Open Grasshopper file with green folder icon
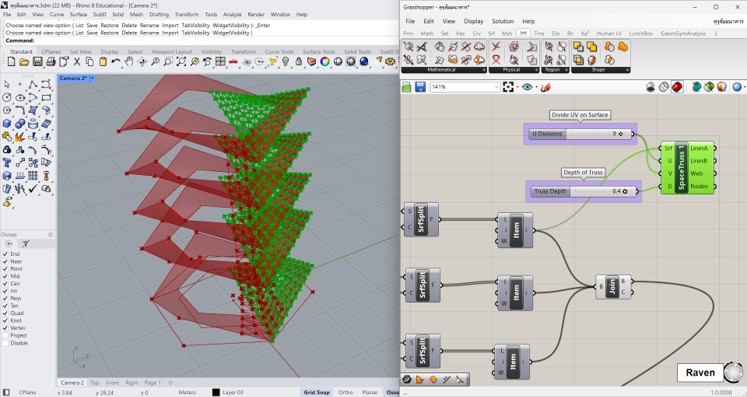 [x=406, y=87]
